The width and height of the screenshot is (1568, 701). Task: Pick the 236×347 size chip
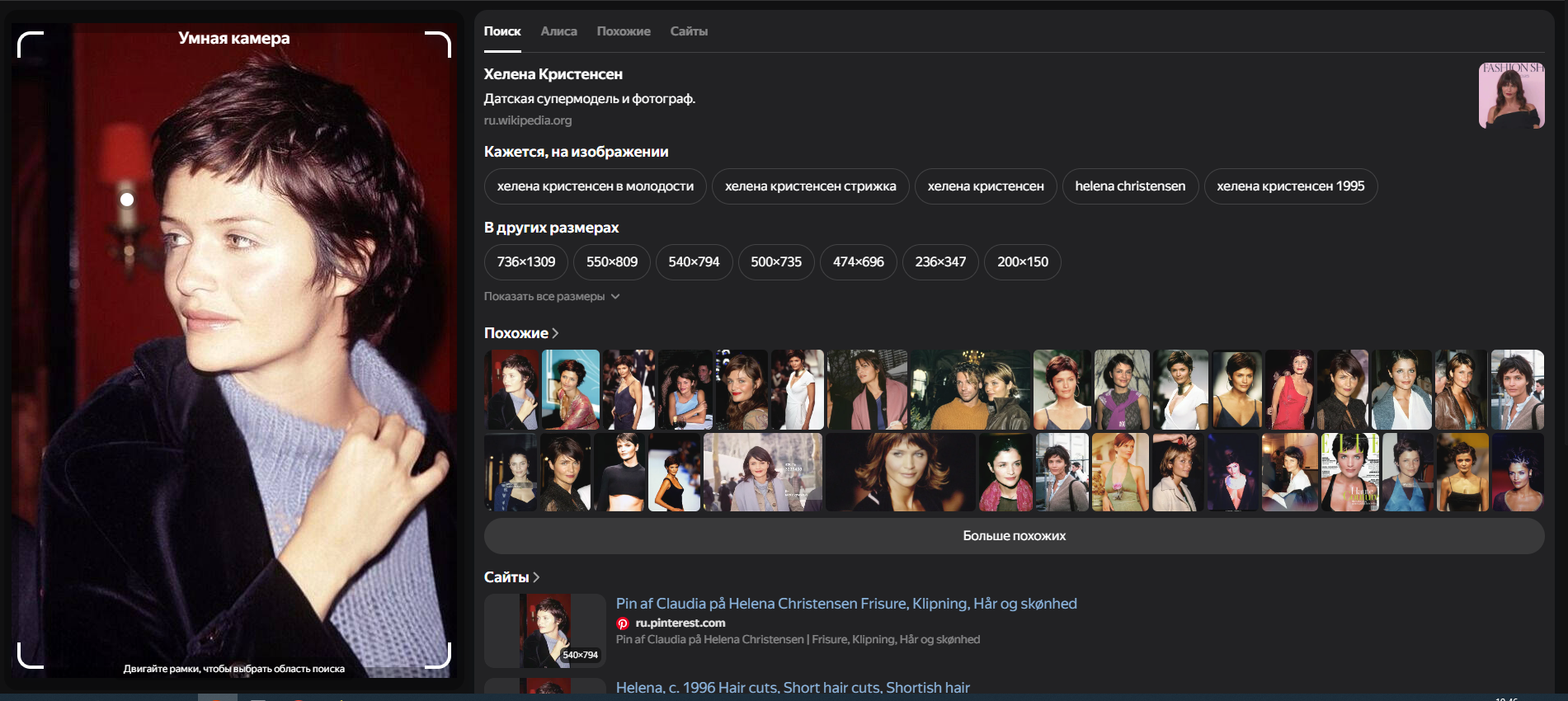click(940, 262)
